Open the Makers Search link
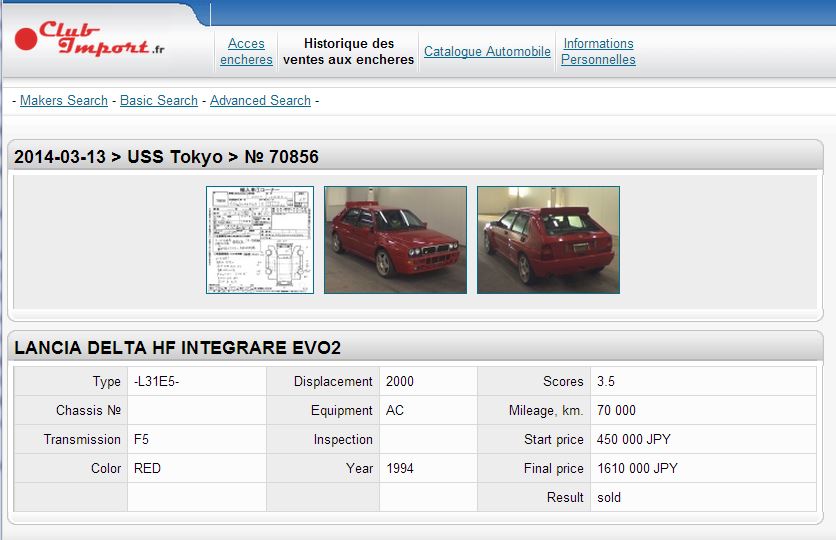836x540 pixels. tap(64, 100)
